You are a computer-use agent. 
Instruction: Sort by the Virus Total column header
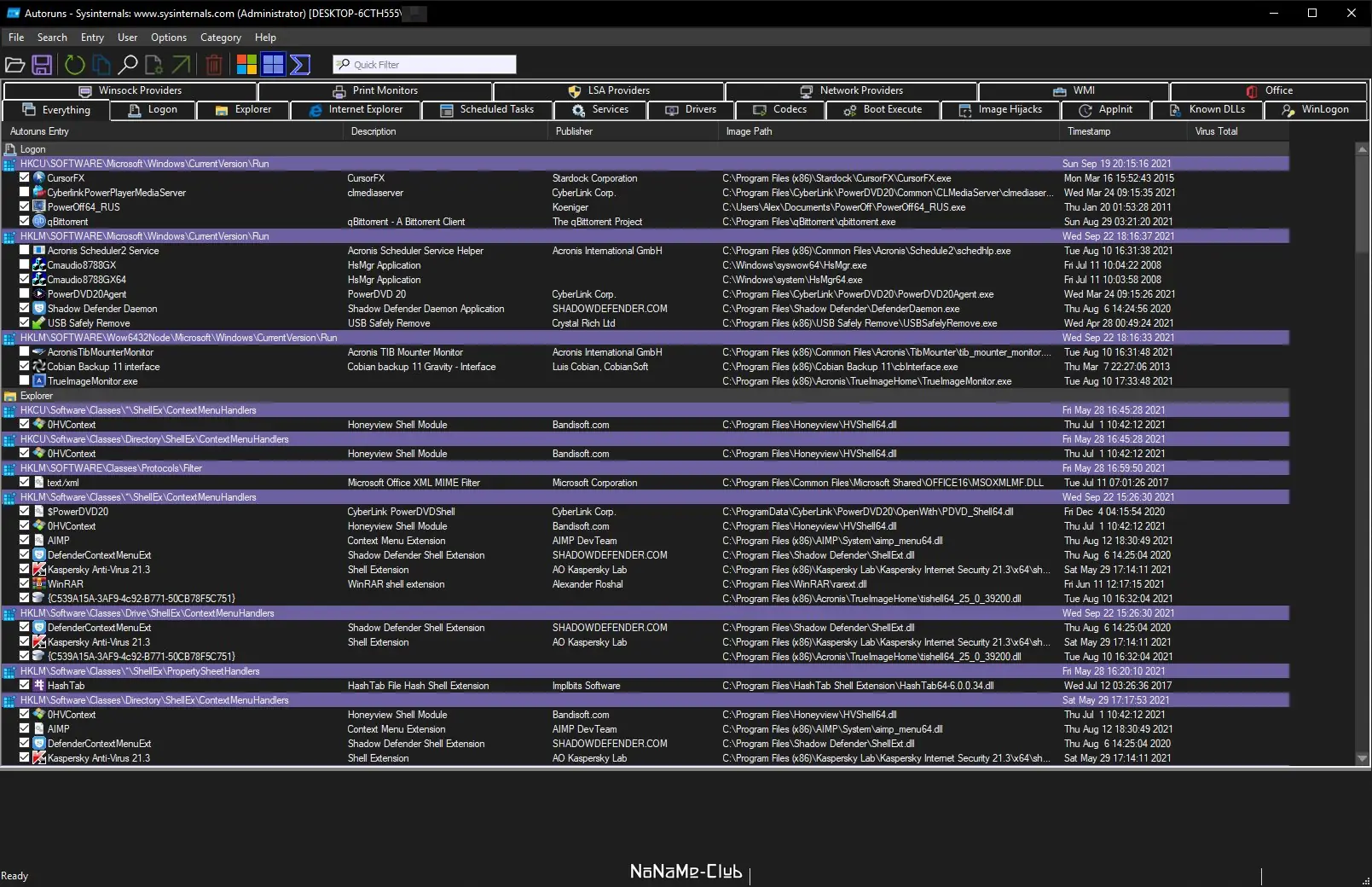tap(1238, 131)
